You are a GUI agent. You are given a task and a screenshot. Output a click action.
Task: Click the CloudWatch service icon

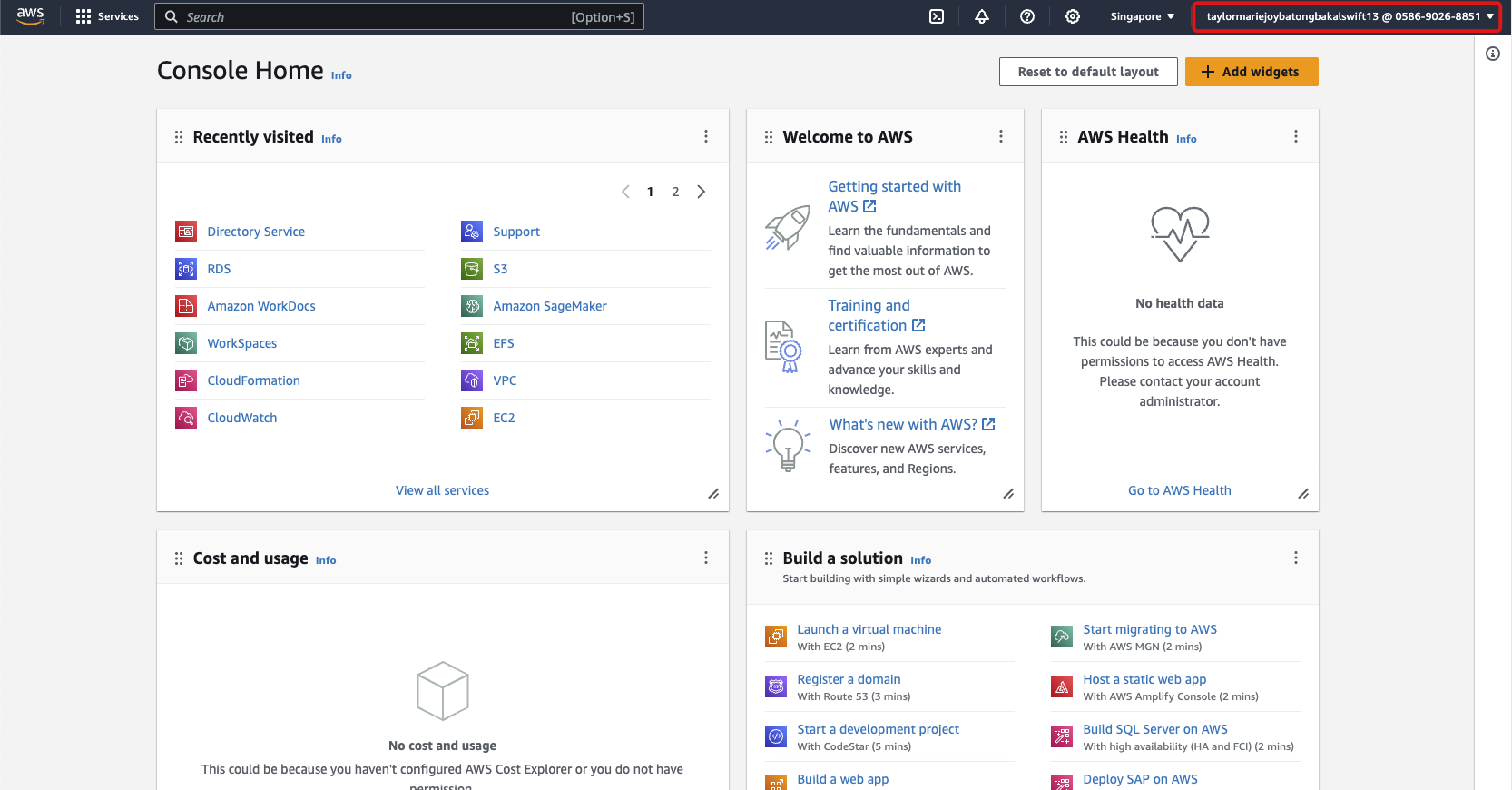[x=186, y=418]
